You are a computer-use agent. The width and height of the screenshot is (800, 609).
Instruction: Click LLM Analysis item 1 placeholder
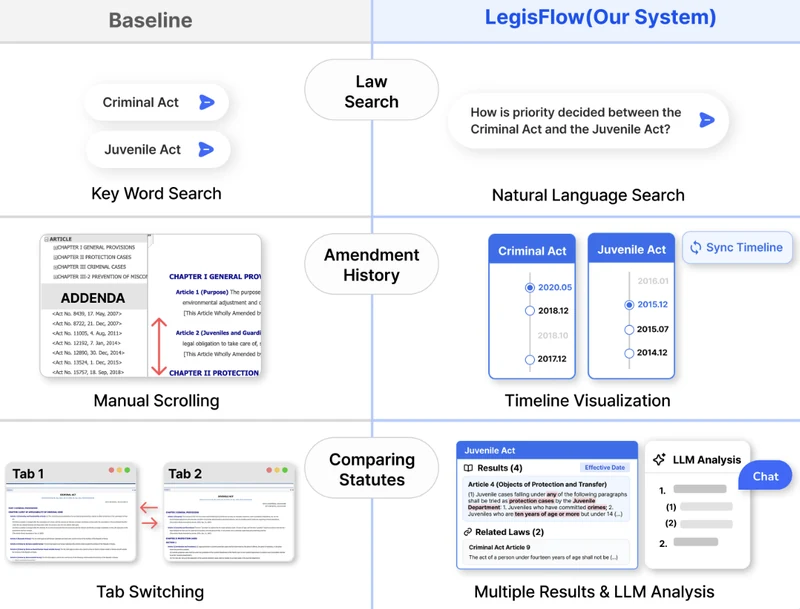(x=699, y=489)
